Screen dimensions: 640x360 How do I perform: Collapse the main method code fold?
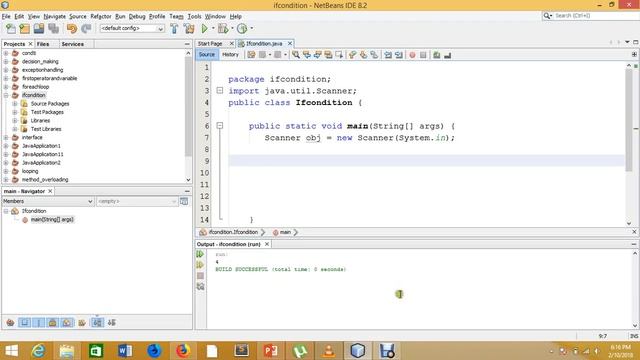(220, 126)
